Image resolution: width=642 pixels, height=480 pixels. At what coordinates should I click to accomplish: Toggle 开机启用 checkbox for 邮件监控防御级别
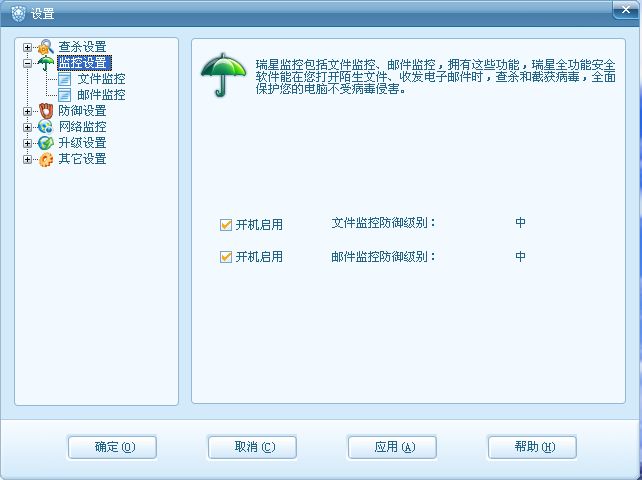(226, 257)
